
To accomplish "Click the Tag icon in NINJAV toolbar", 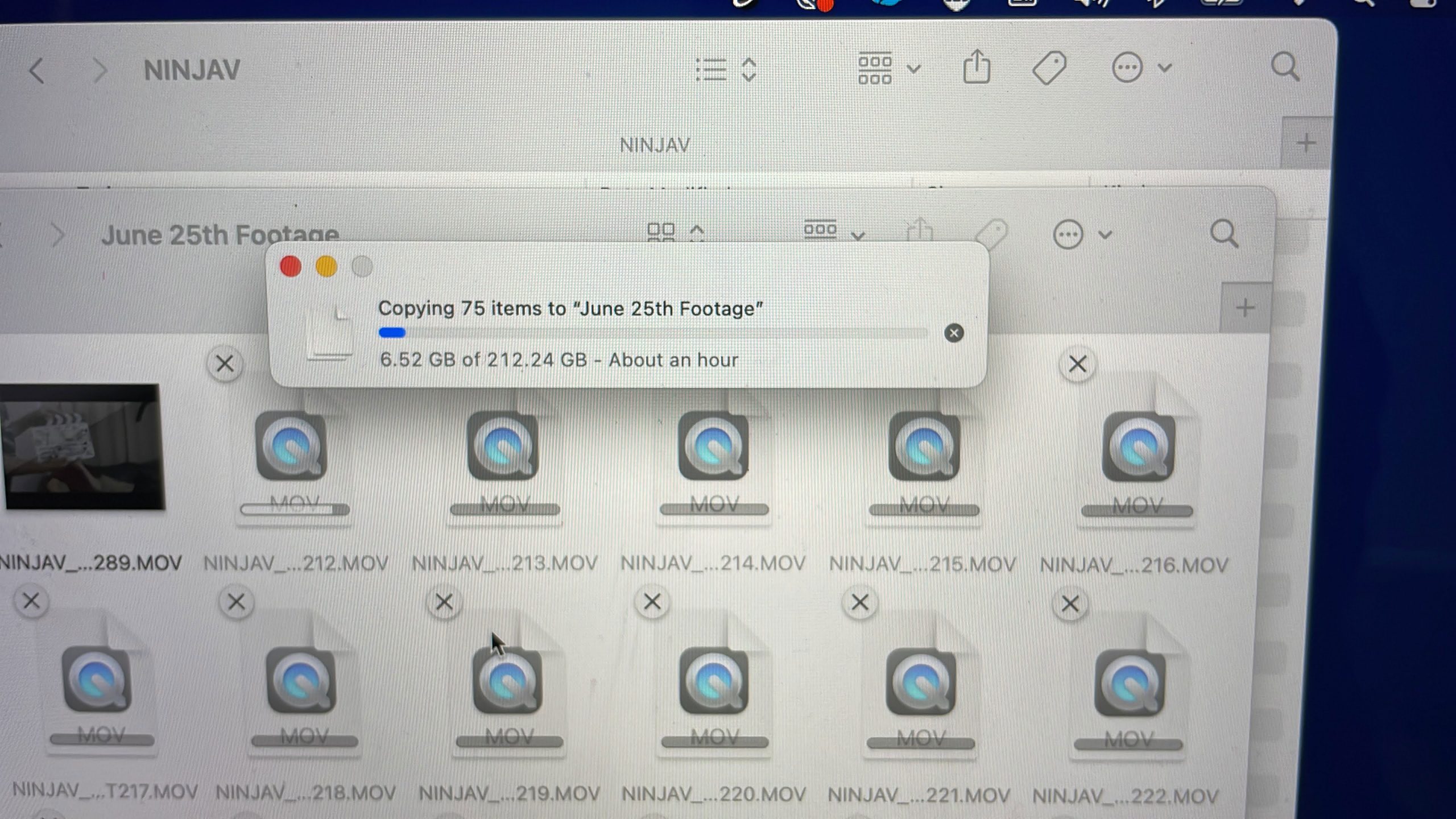I will coord(1049,68).
